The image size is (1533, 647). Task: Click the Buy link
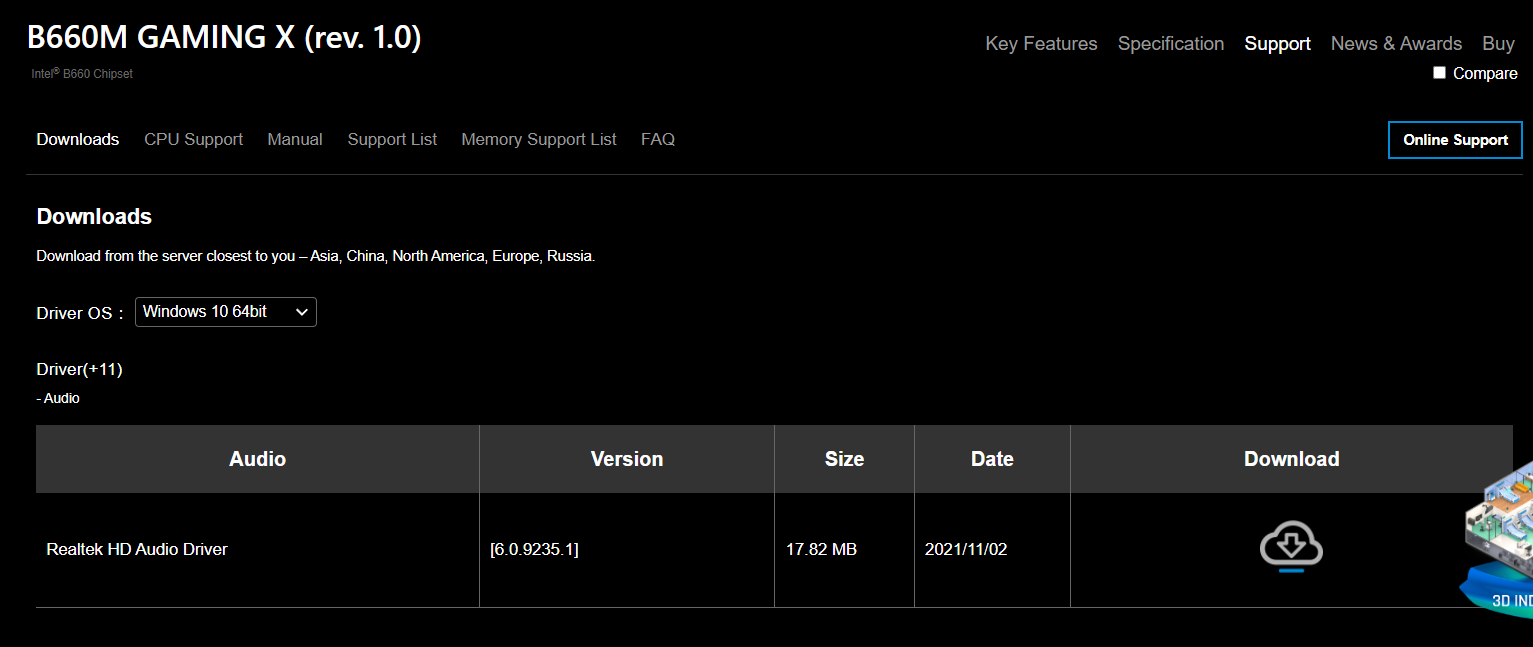click(x=1498, y=43)
